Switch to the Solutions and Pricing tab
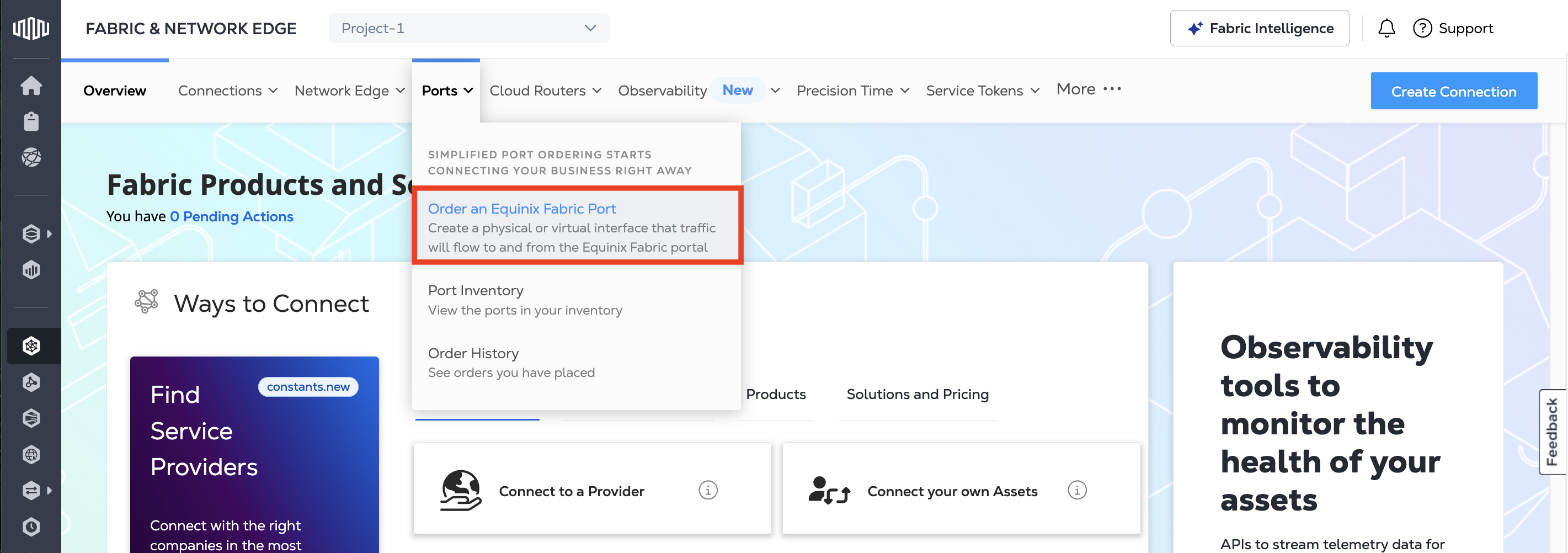This screenshot has height=553, width=1568. [x=917, y=394]
